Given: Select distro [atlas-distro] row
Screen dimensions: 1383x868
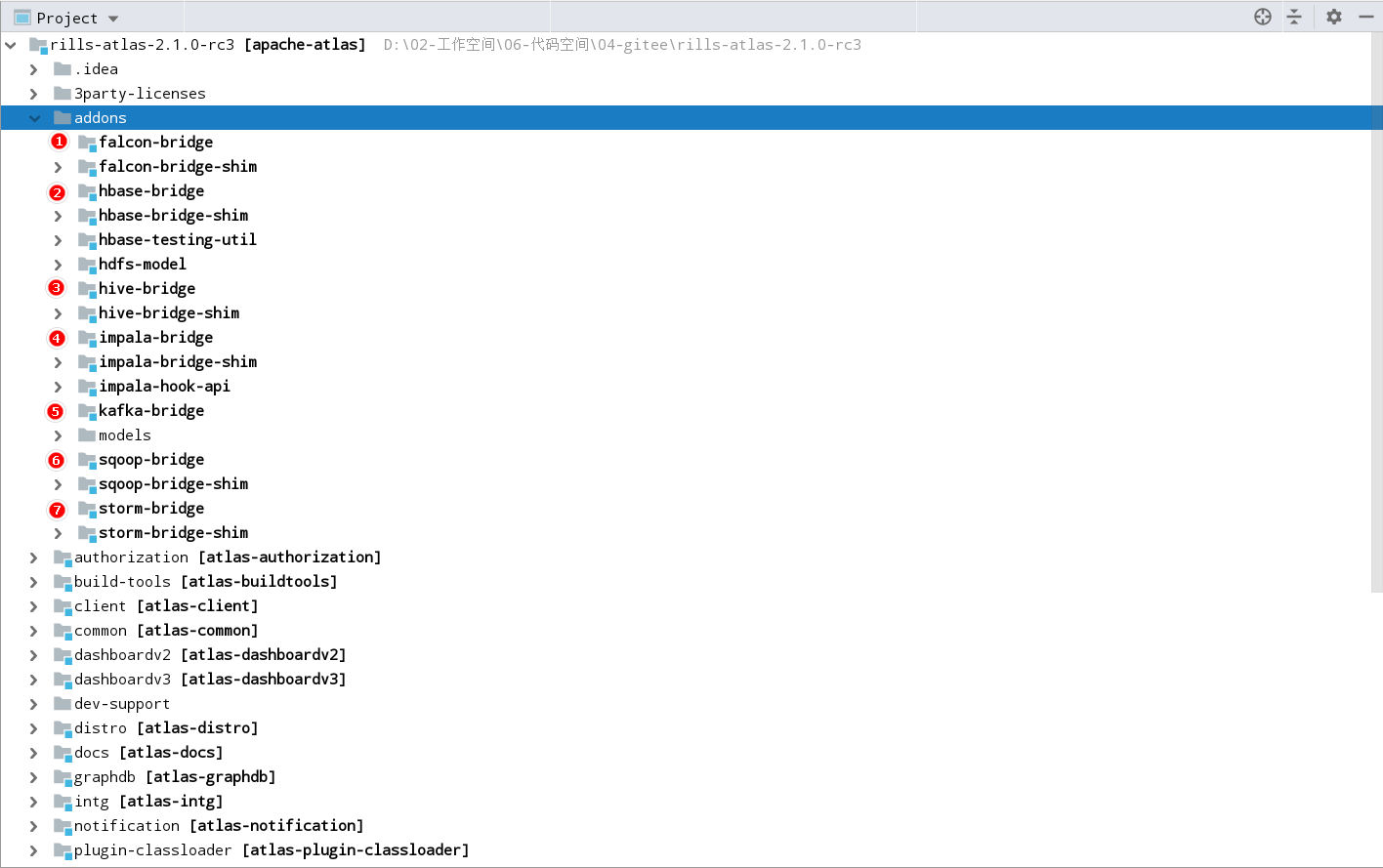Looking at the screenshot, I should [x=686, y=728].
